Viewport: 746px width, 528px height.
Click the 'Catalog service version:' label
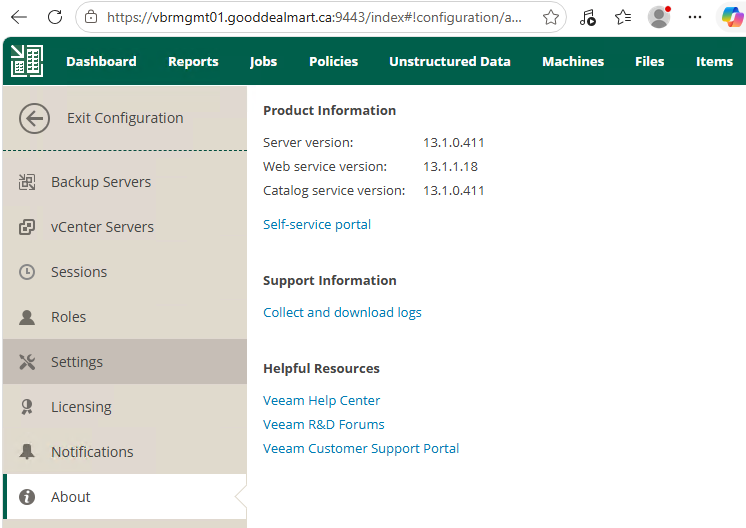click(334, 191)
